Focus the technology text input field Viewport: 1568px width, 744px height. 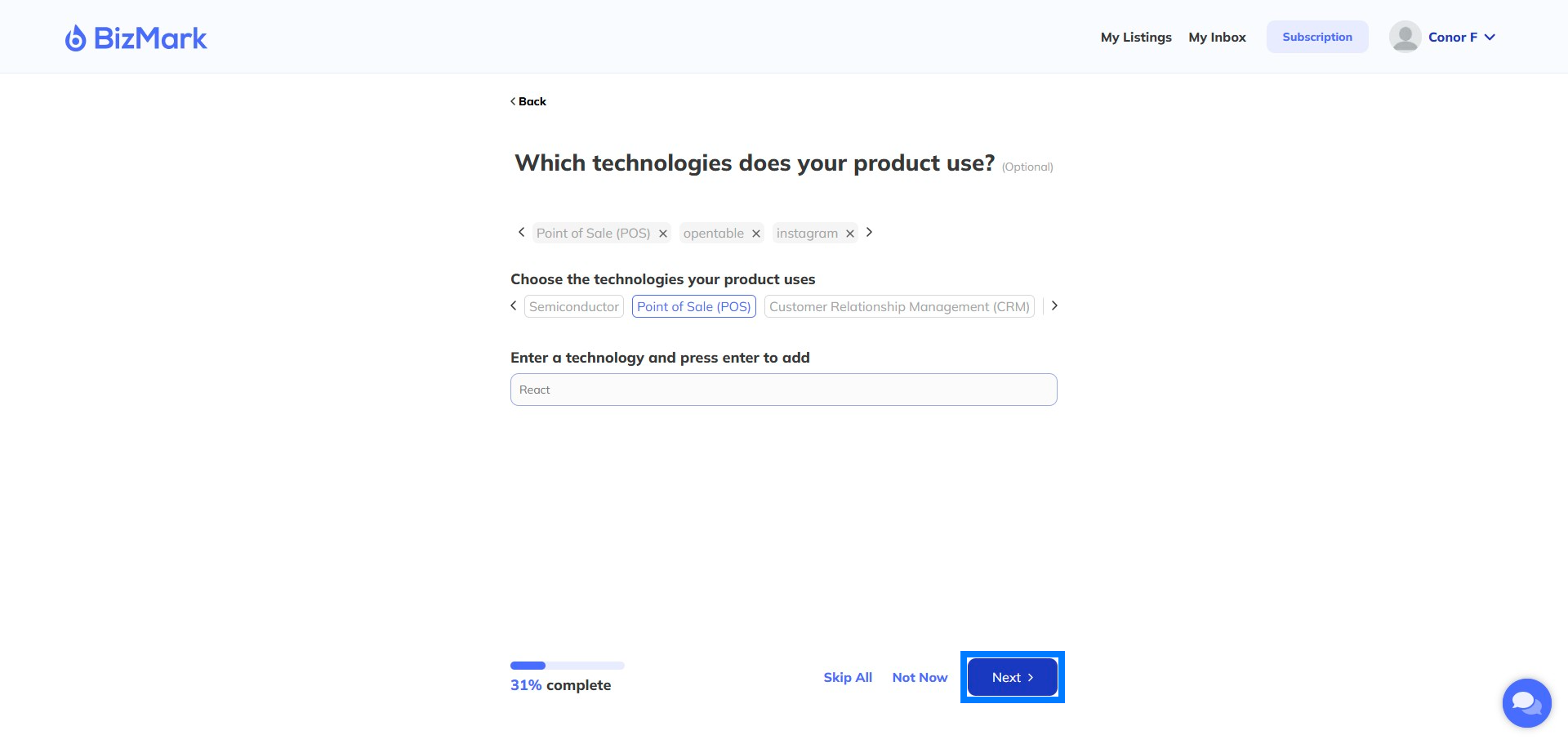784,390
